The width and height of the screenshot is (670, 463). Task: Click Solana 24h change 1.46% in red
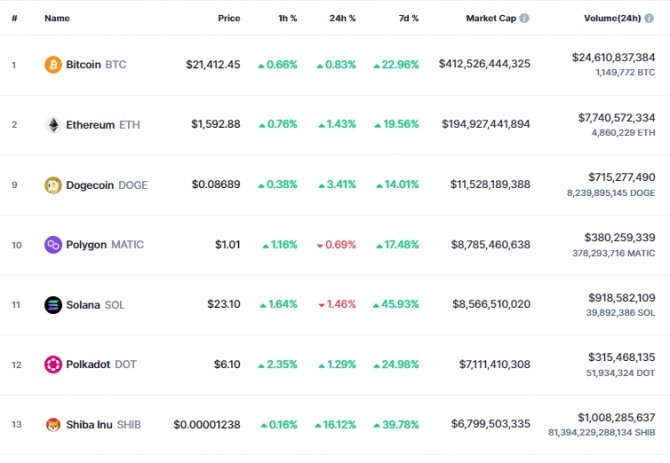(337, 304)
